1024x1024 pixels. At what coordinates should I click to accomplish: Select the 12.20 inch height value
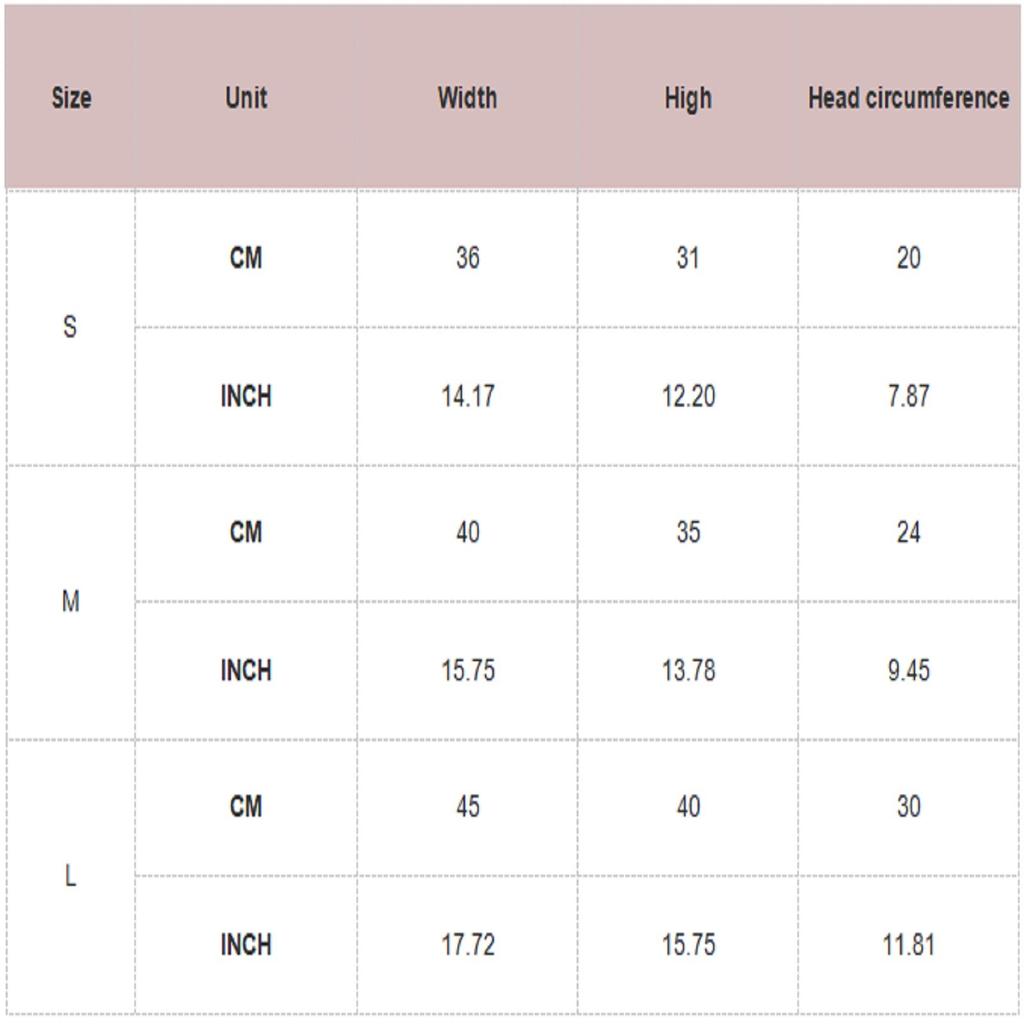[x=688, y=396]
